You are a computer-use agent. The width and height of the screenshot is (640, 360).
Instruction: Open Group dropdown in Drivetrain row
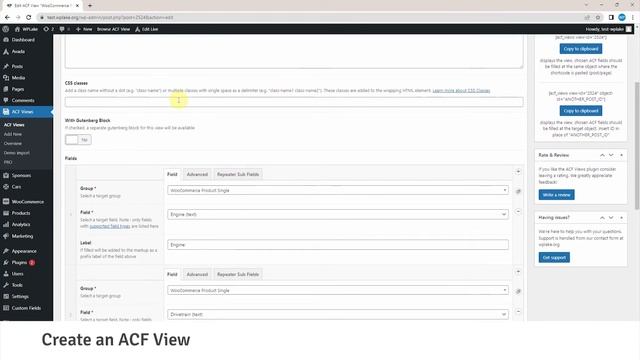(x=338, y=290)
